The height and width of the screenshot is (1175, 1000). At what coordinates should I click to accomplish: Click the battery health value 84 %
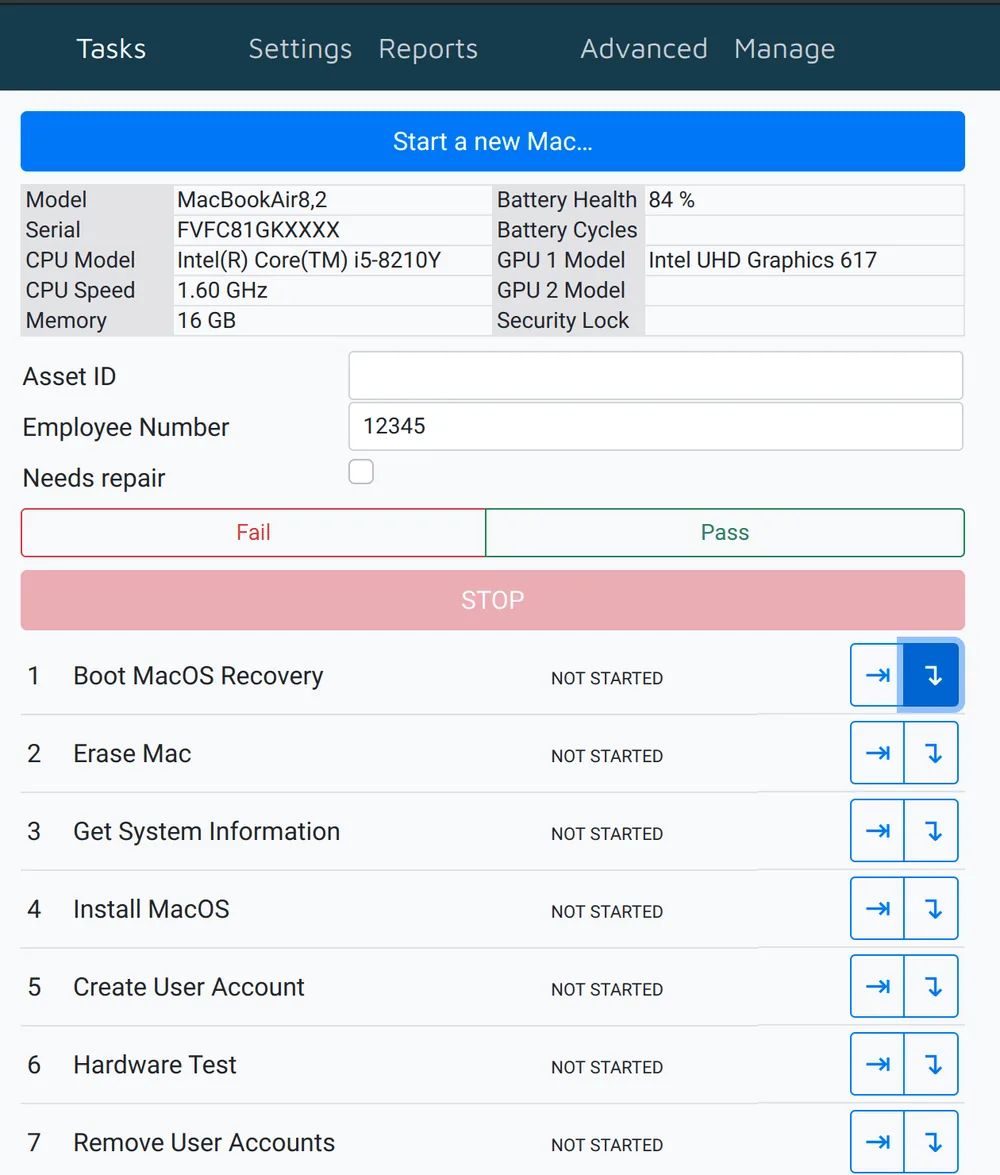672,200
